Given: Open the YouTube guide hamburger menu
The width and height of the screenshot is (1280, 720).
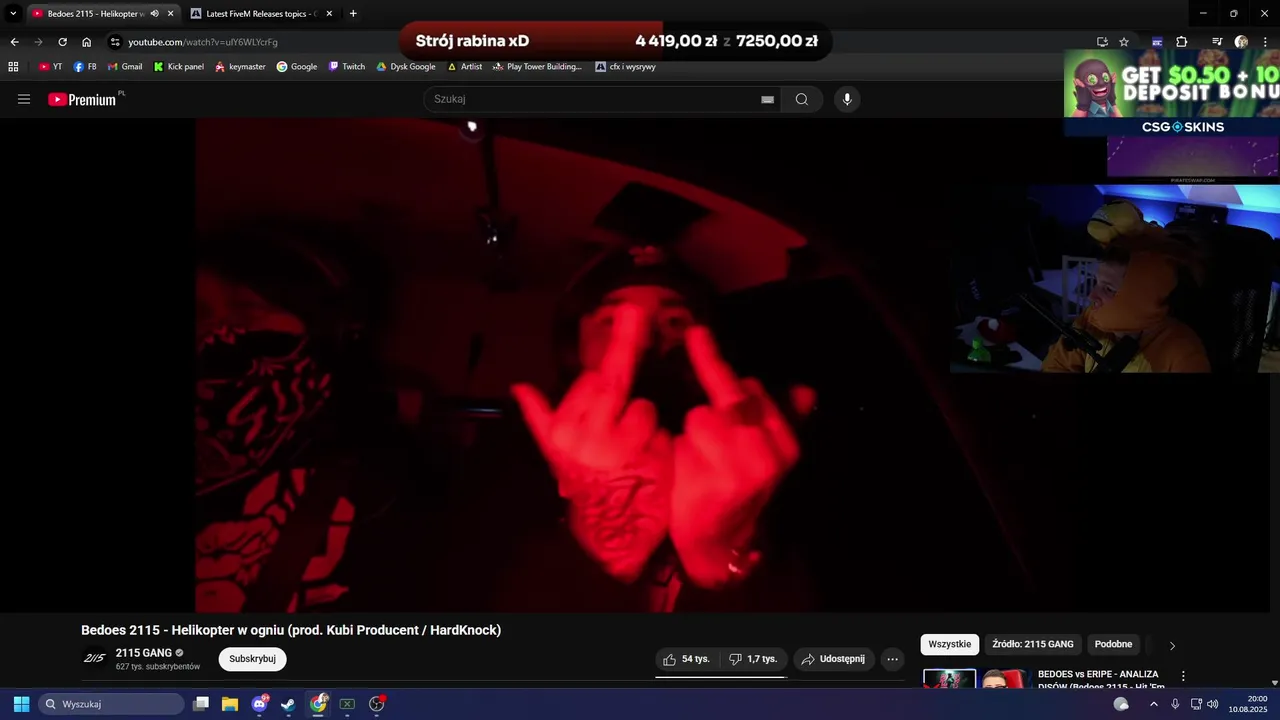Looking at the screenshot, I should pyautogui.click(x=24, y=99).
